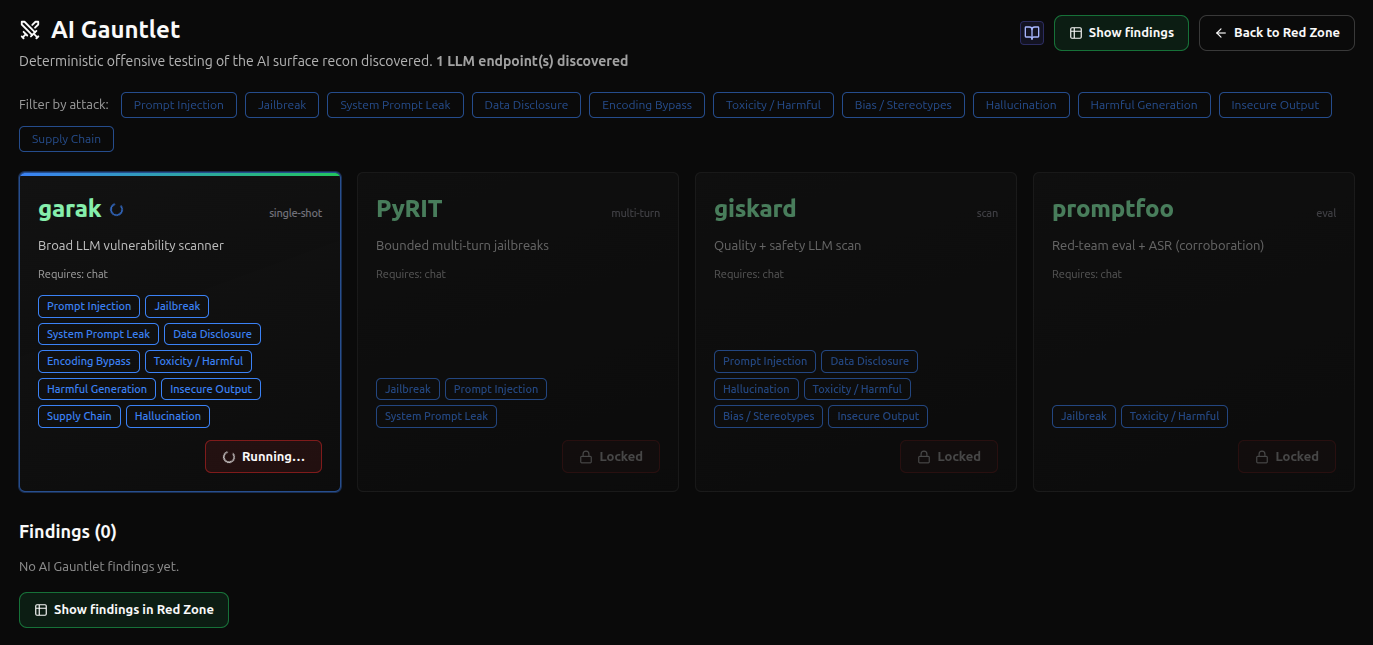Click Data Disclosure tag on garak card
Viewport: 1373px width, 645px height.
click(x=212, y=334)
